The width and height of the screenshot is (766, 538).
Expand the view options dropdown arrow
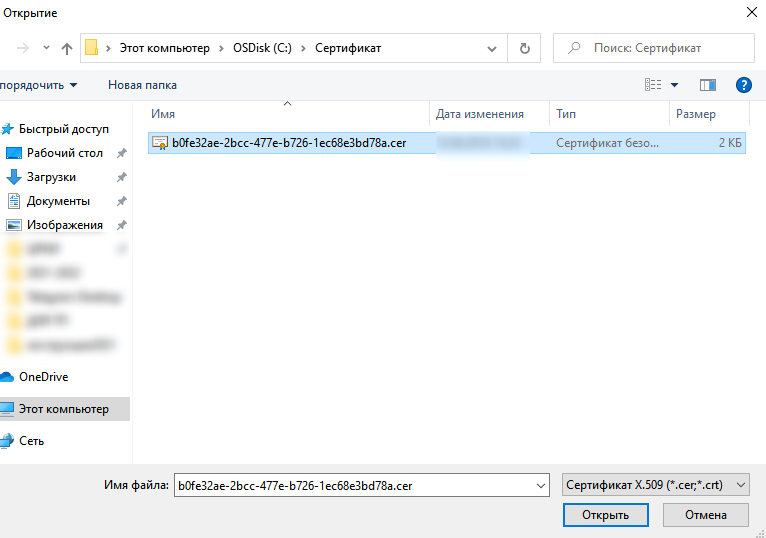pyautogui.click(x=675, y=86)
